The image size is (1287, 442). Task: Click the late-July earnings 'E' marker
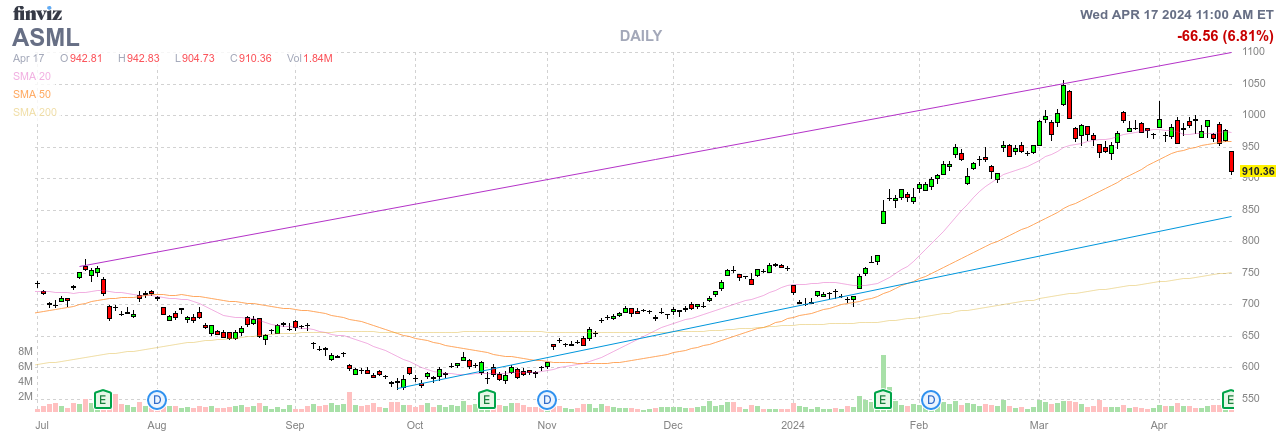[x=102, y=400]
